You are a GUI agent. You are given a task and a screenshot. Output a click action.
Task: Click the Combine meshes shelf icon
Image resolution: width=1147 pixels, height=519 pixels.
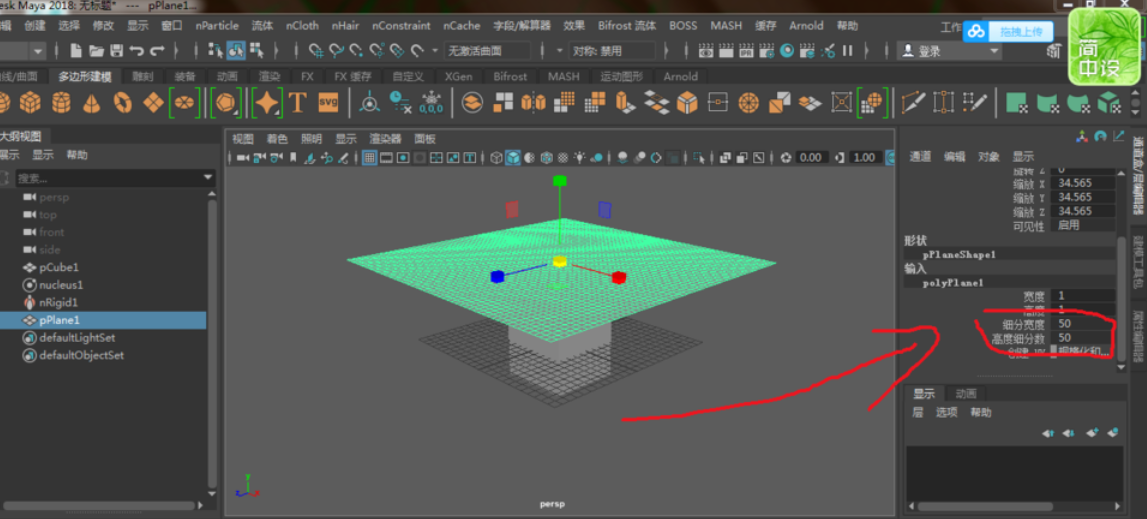pyautogui.click(x=473, y=102)
